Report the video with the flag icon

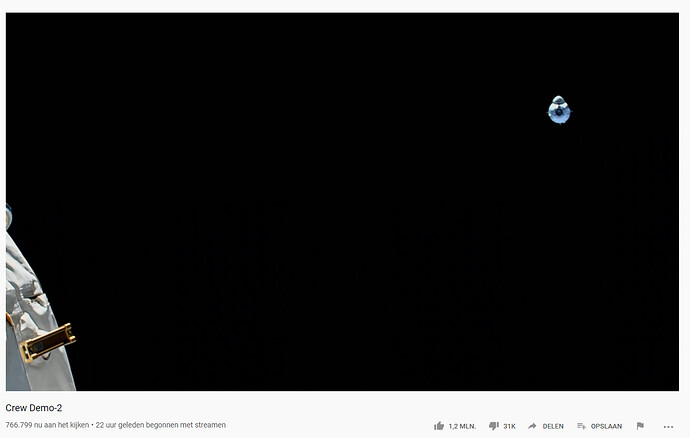(640, 426)
